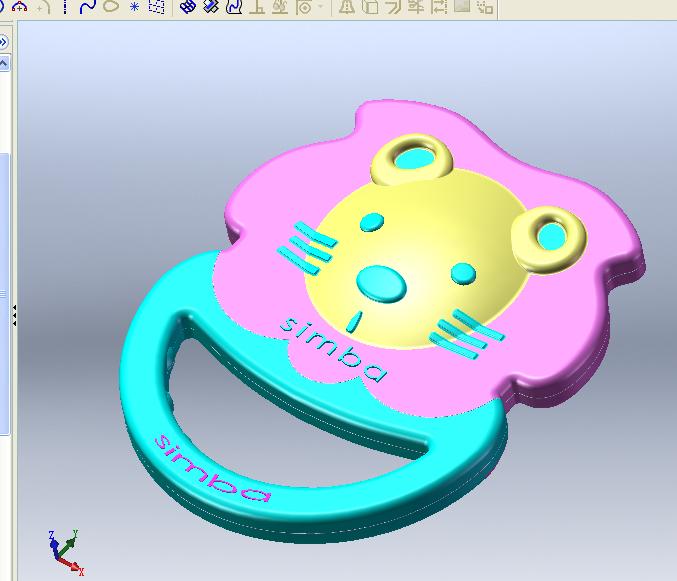Viewport: 677px width, 581px height.
Task: Select the Point (asterisk) sketch tool
Action: (x=135, y=7)
